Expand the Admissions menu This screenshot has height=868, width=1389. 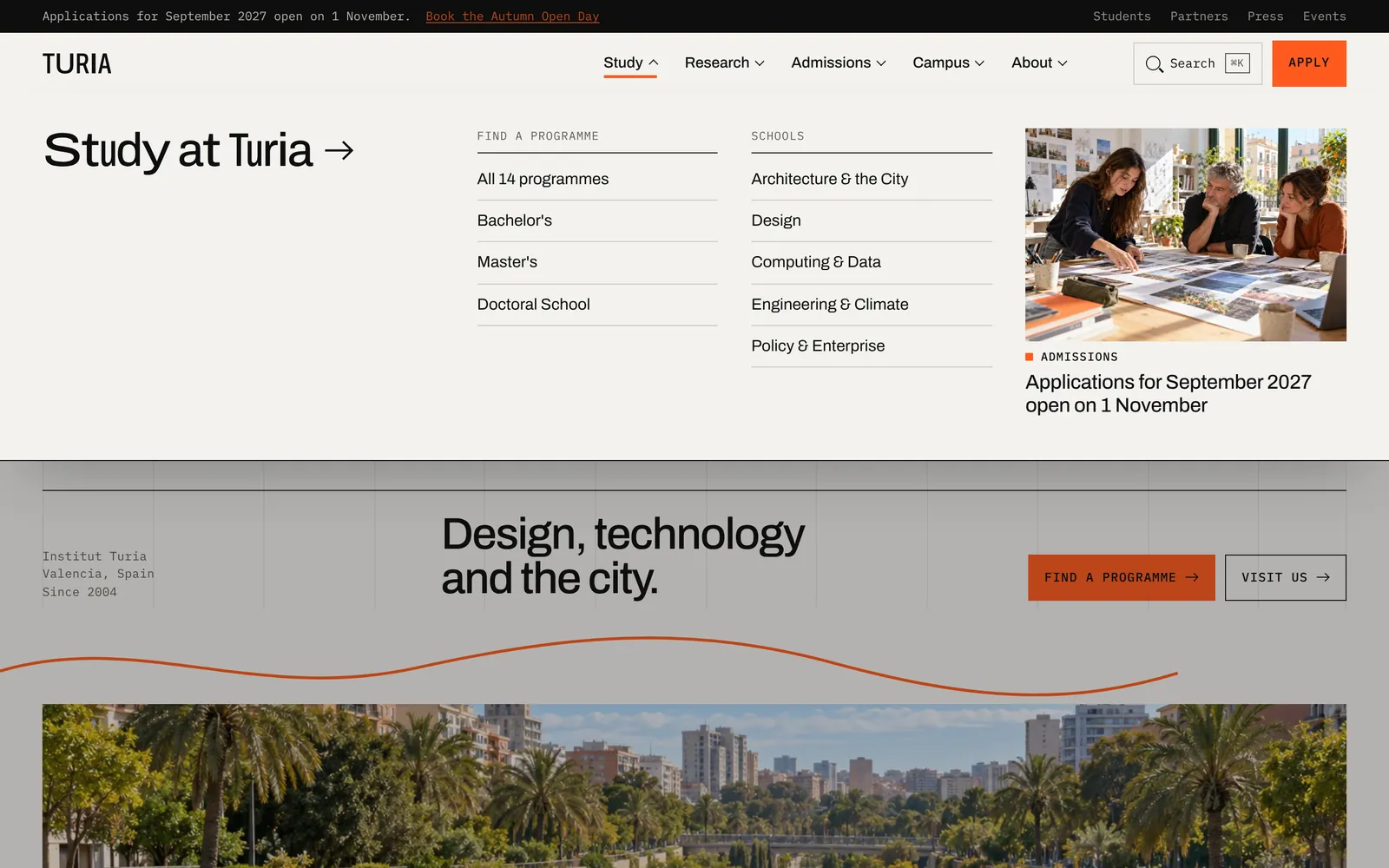[x=839, y=62]
